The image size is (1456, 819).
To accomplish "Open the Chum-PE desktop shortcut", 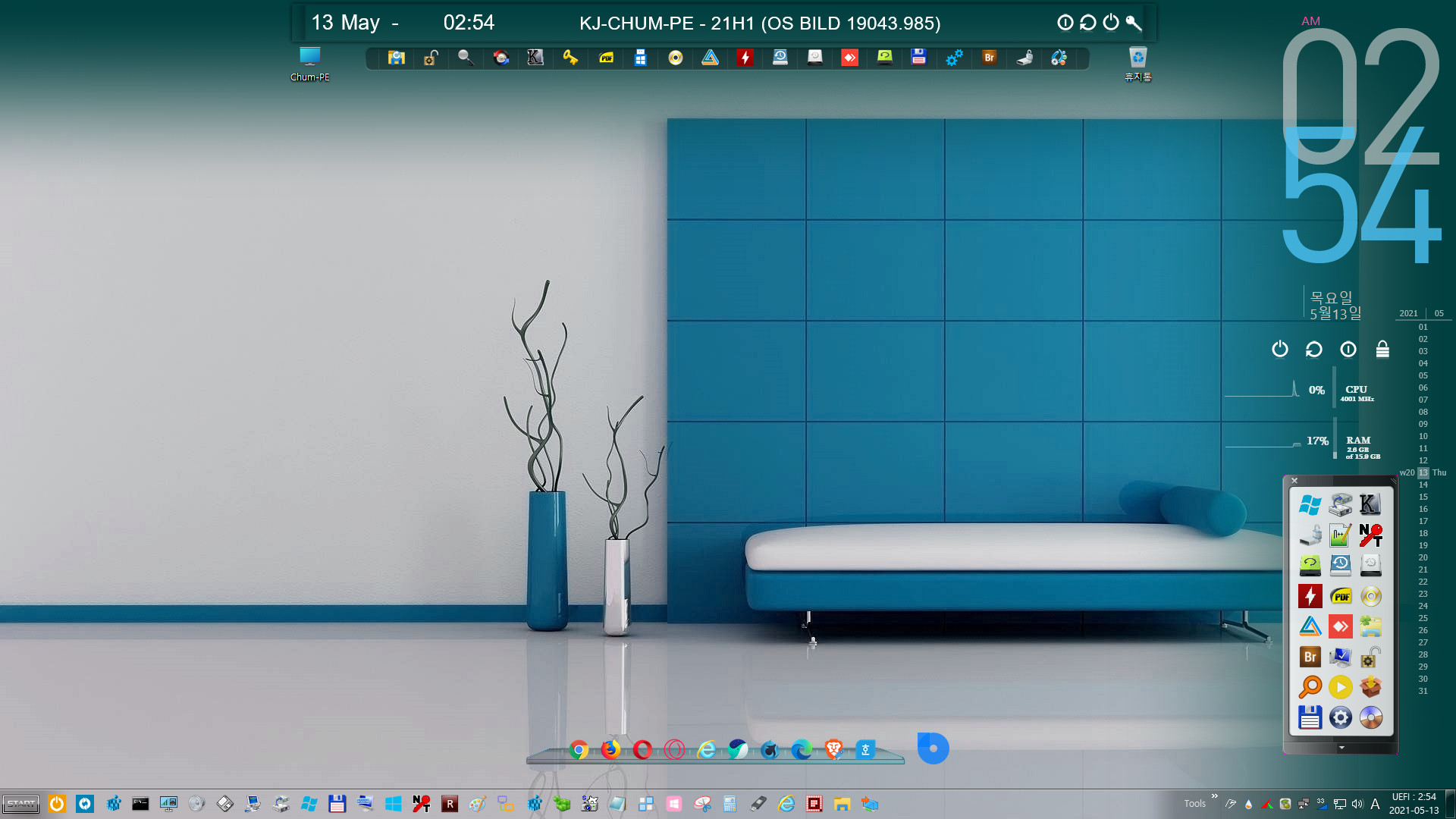I will pos(309,64).
